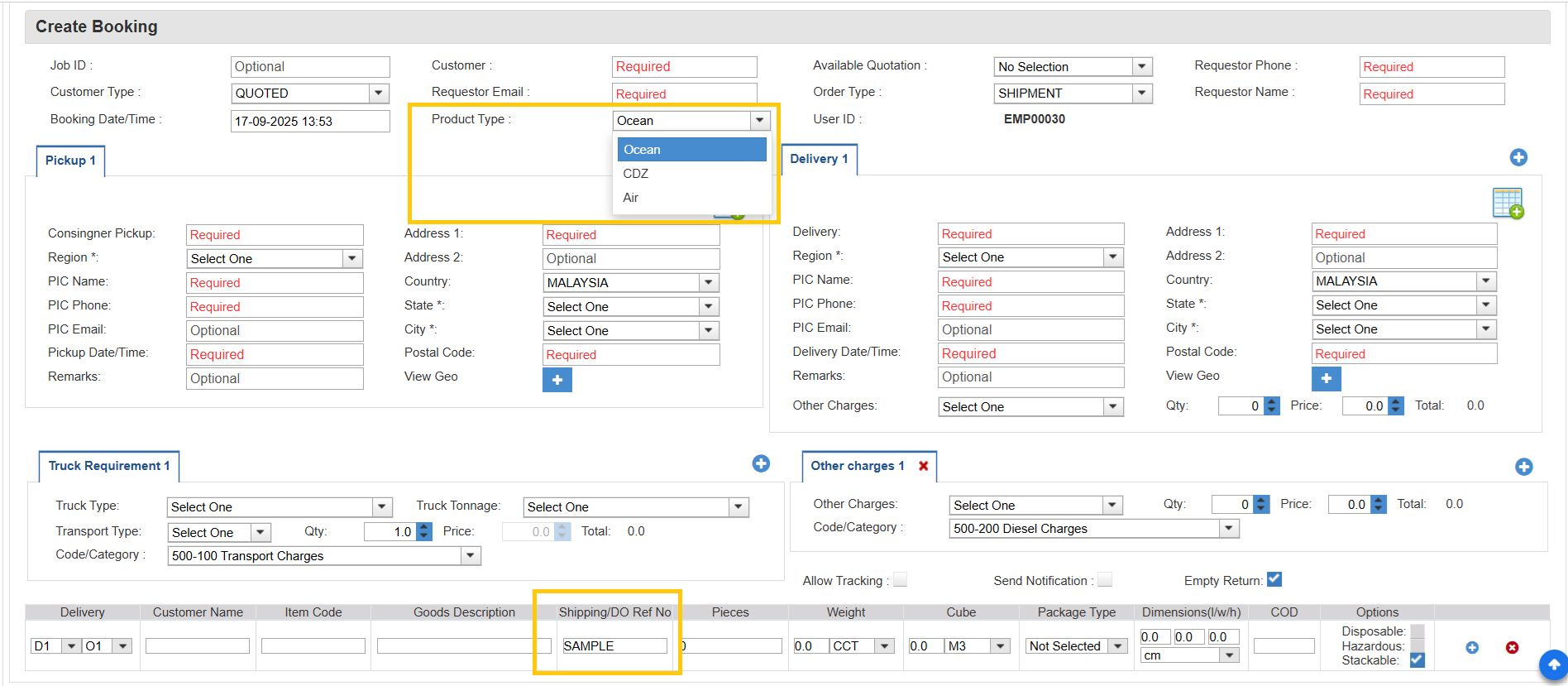Open the weight unit CCT dropdown
Screen dimensions: 1568x686
[x=863, y=646]
